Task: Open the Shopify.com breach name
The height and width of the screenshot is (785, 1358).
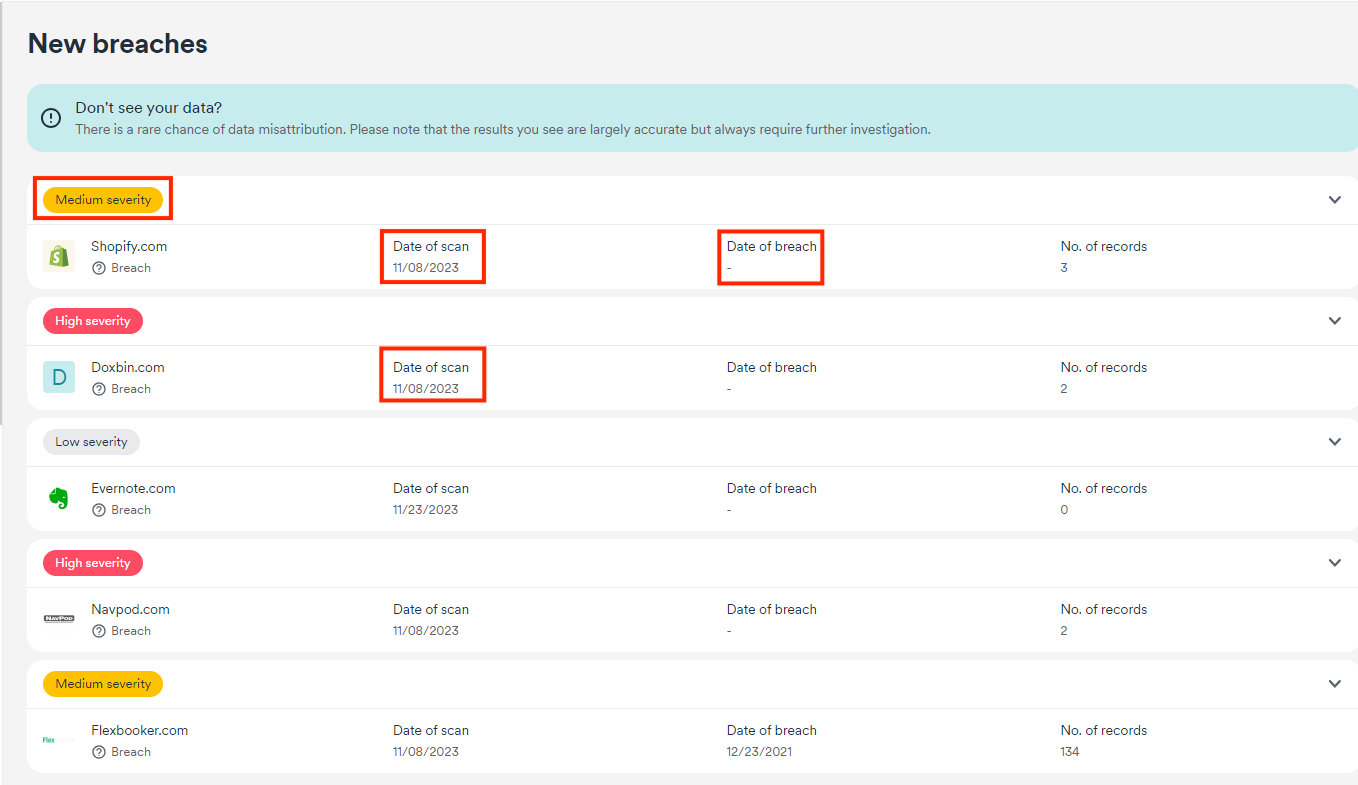Action: click(129, 246)
